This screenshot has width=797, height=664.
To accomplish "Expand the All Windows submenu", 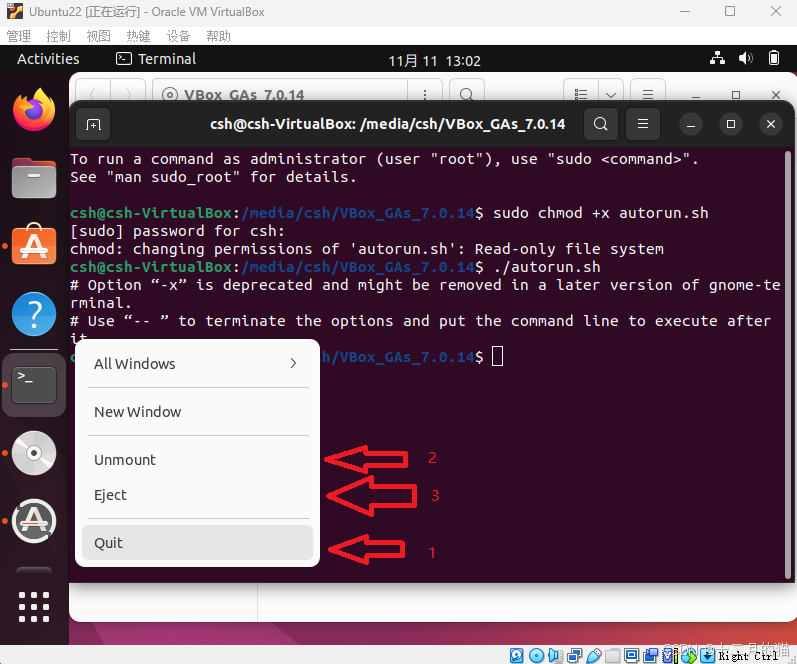I will pos(197,363).
